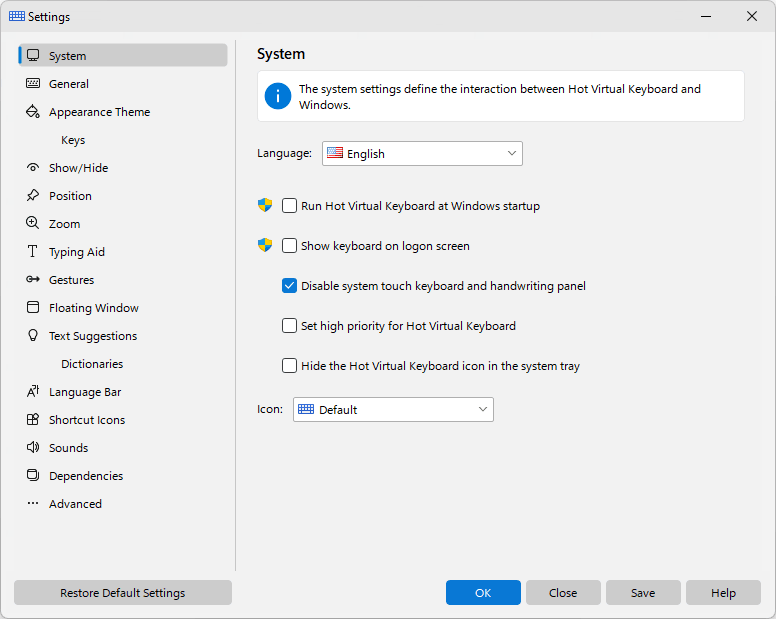Image resolution: width=776 pixels, height=619 pixels.
Task: Click the Floating Window icon
Action: pos(33,307)
